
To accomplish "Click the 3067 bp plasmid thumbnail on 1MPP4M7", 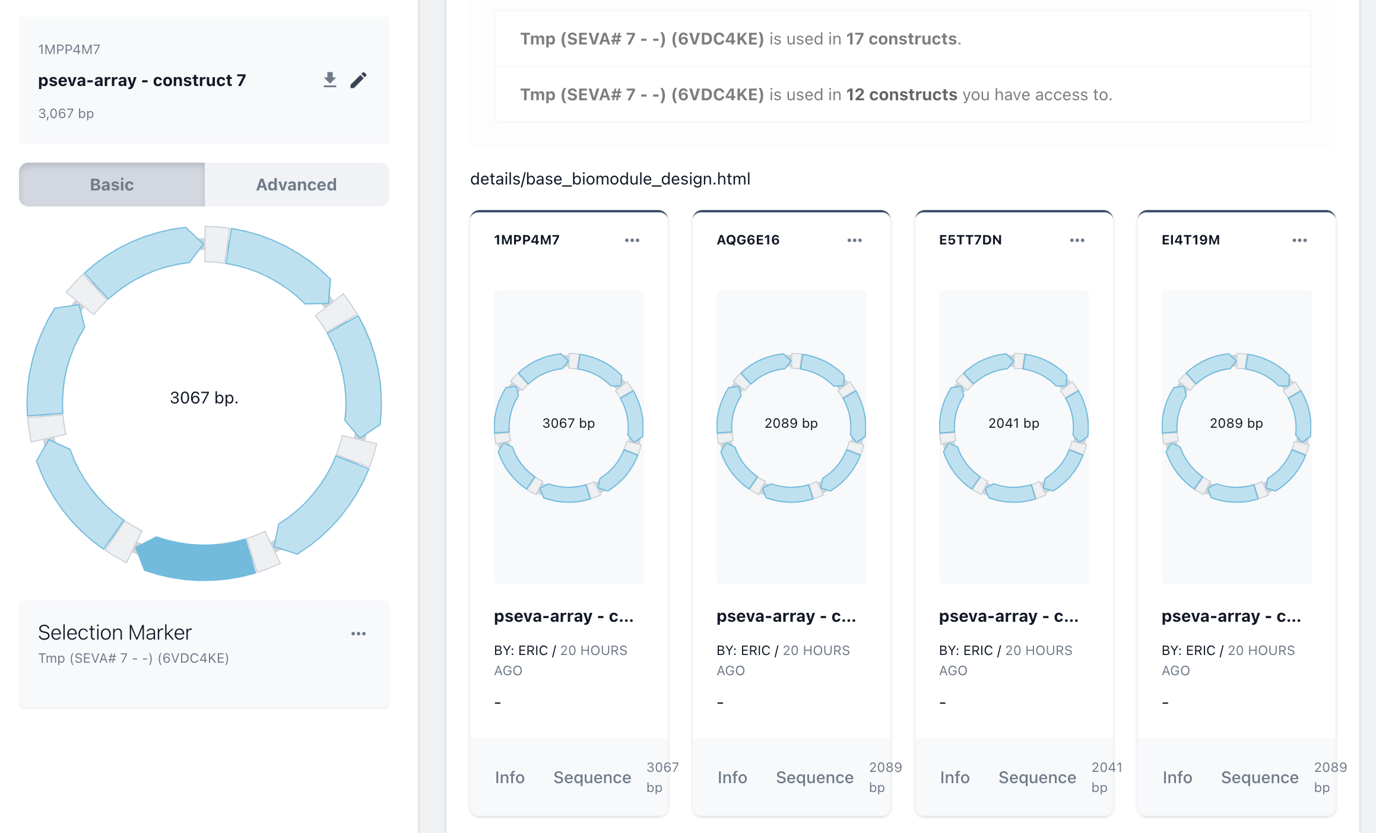I will pyautogui.click(x=568, y=423).
